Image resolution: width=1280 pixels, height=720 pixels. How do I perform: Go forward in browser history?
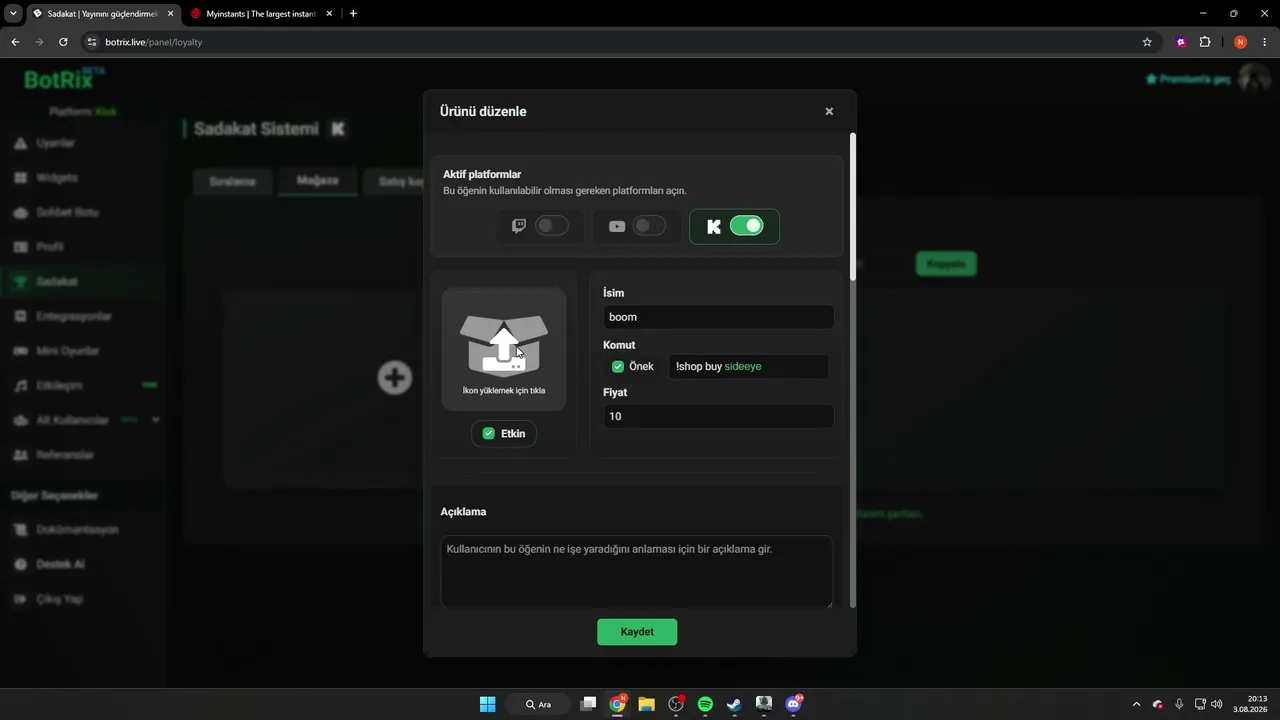point(39,42)
